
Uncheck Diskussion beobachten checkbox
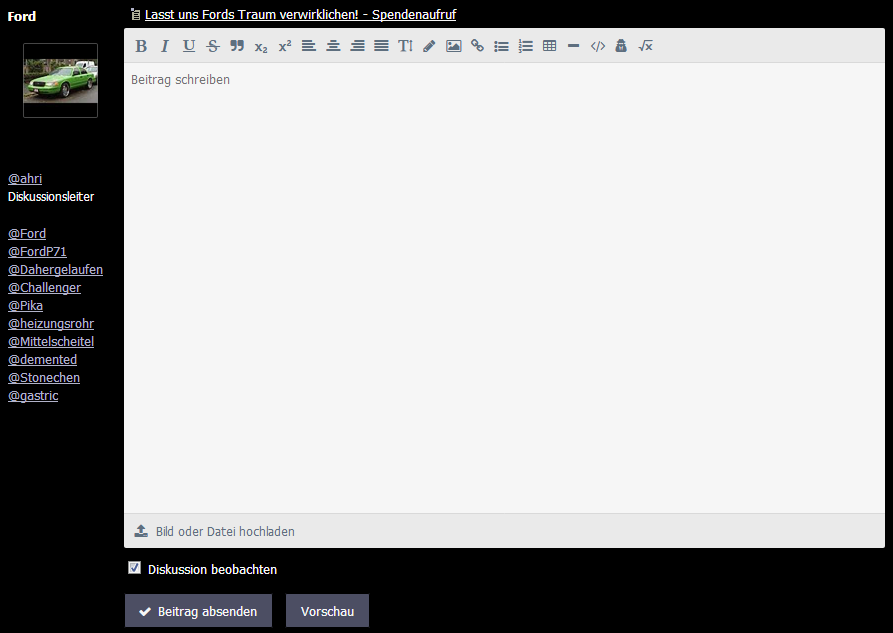click(134, 567)
